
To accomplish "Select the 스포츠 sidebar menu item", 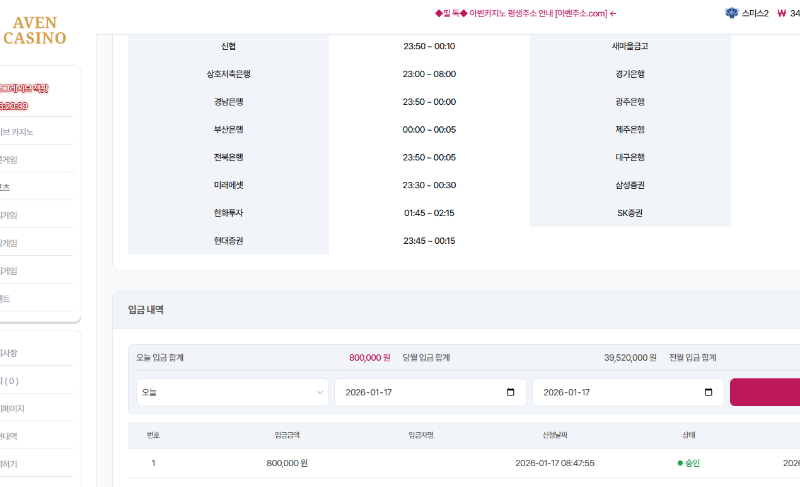I will point(8,187).
